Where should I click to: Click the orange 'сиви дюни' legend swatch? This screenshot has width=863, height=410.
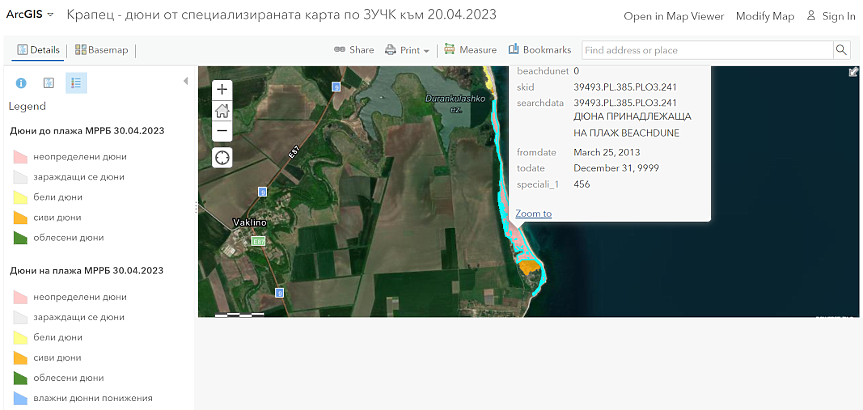pyautogui.click(x=19, y=217)
